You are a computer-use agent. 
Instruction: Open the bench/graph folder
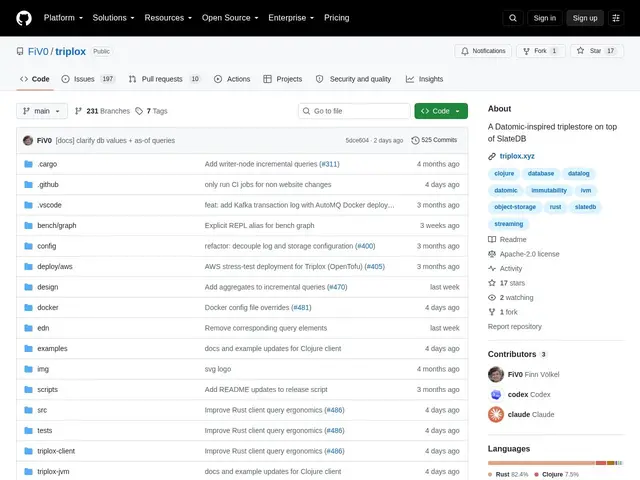tap(57, 225)
